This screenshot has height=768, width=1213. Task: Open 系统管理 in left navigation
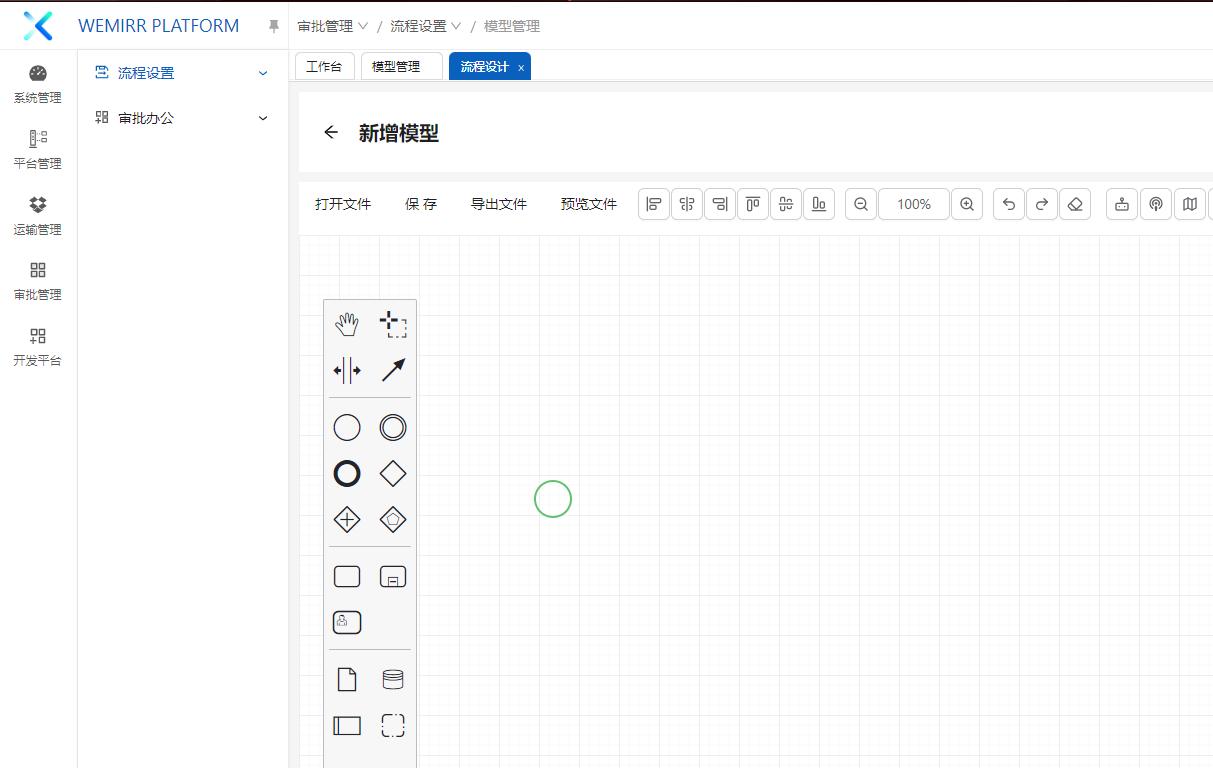(38, 85)
